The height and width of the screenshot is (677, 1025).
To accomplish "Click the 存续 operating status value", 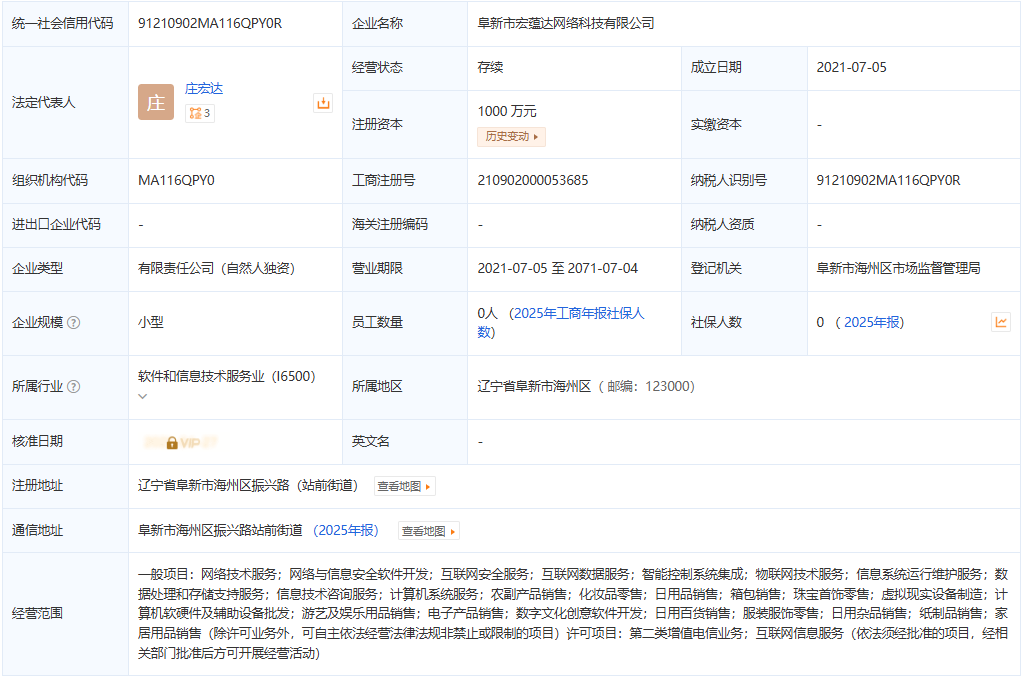I will 490,67.
